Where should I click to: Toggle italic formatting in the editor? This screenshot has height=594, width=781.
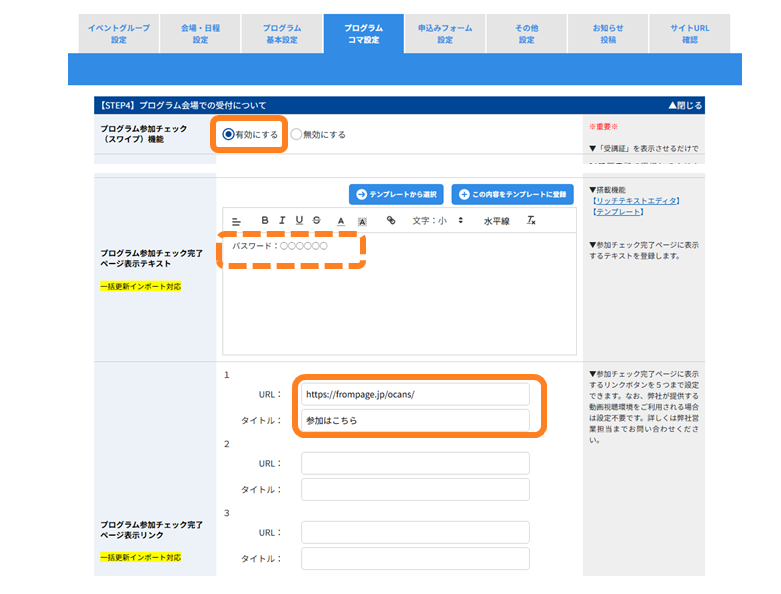[282, 220]
